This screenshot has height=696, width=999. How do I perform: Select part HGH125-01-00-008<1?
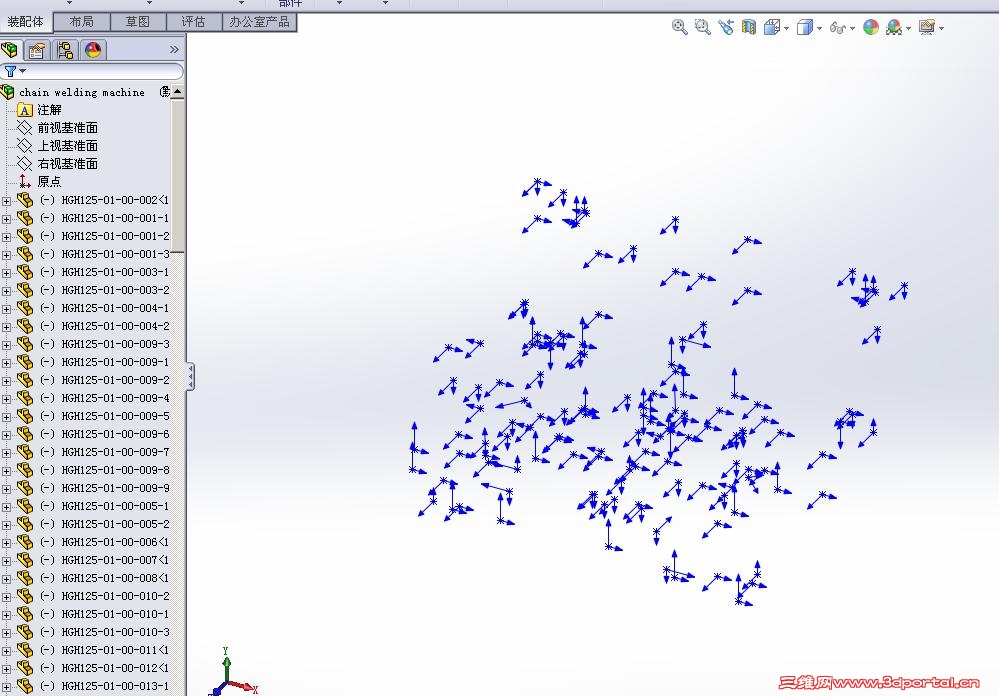click(104, 577)
